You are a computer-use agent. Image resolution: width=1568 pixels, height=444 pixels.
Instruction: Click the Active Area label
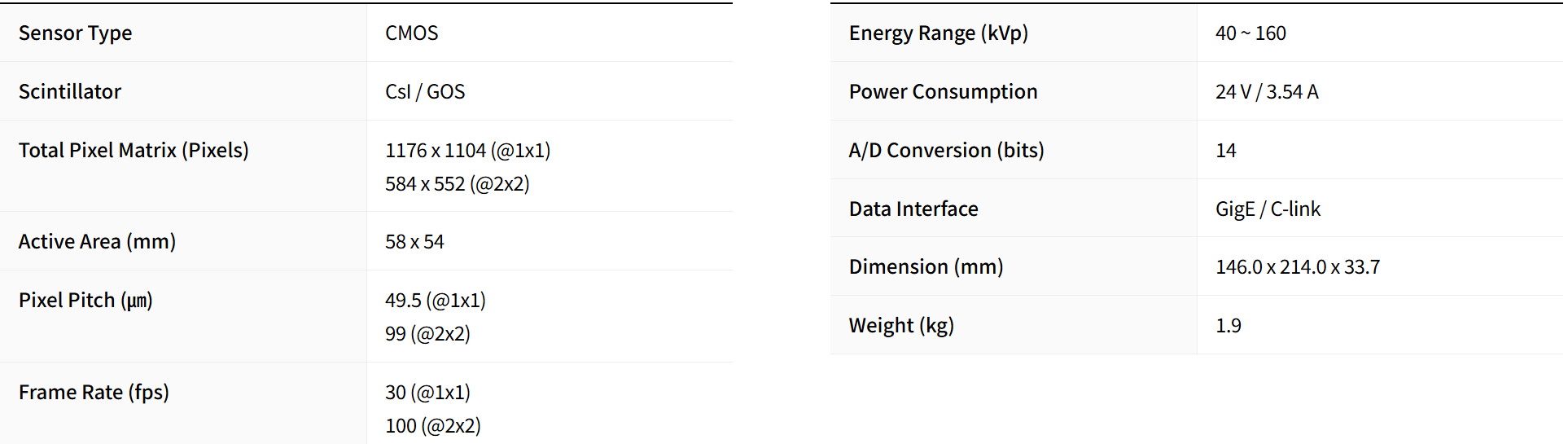pos(97,242)
